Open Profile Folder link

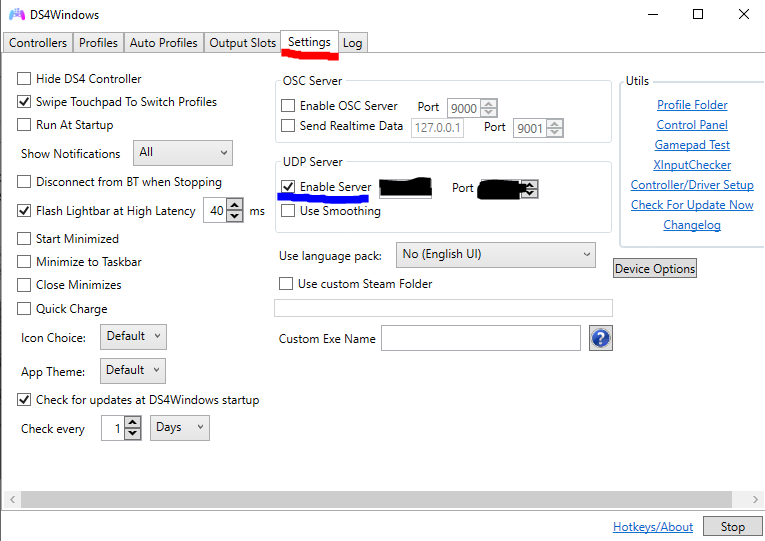pyautogui.click(x=692, y=105)
